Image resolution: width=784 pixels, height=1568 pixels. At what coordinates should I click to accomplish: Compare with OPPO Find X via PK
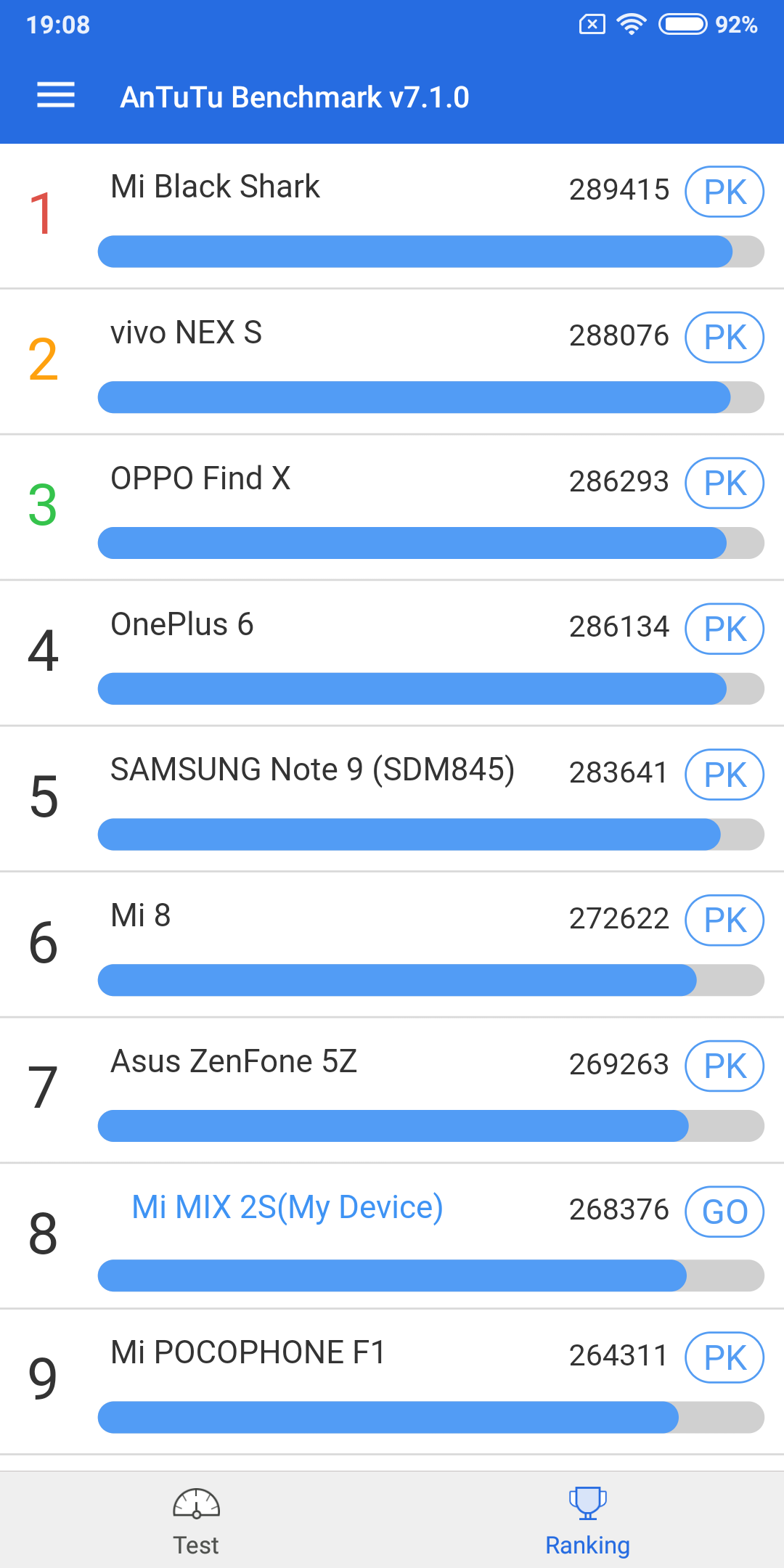(x=724, y=483)
